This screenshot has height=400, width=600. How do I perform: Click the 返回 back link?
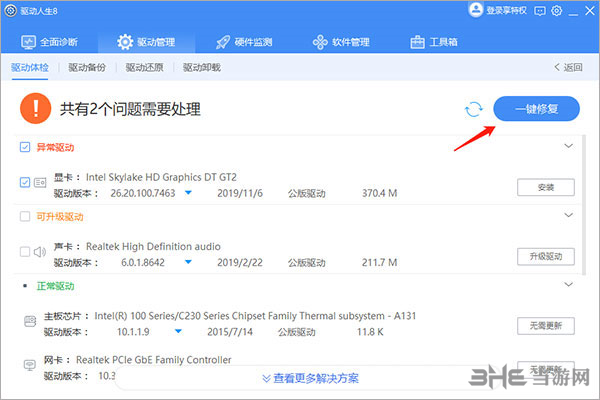point(568,67)
